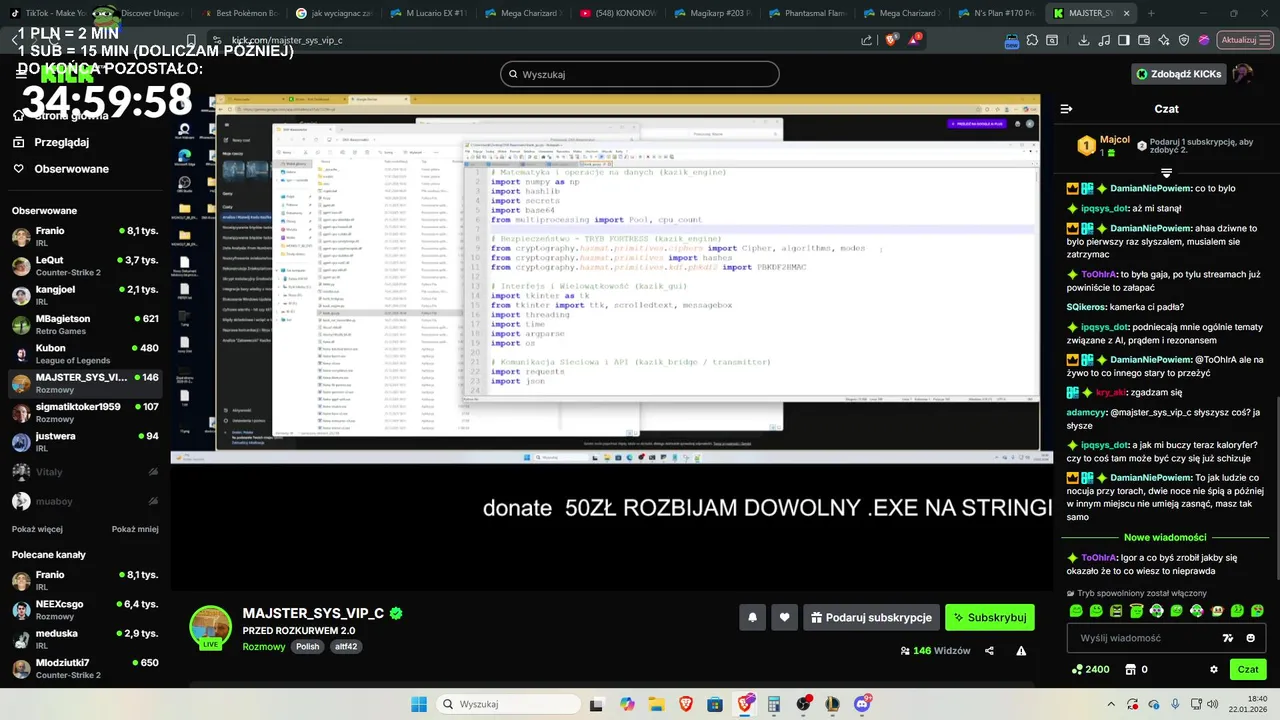
Task: Click 7TV icon in message box
Action: (x=1228, y=638)
